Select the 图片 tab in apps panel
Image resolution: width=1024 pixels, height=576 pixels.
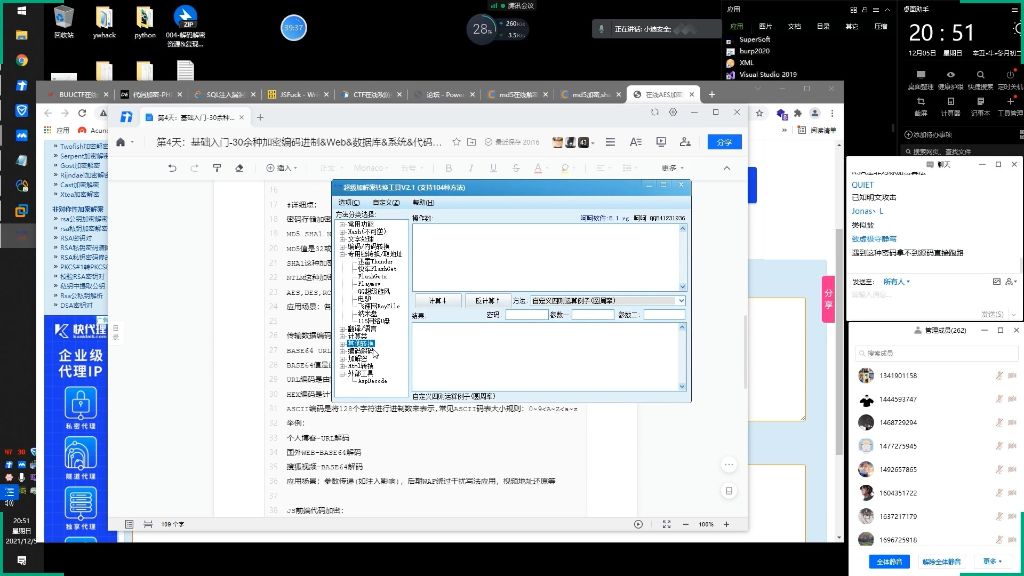point(765,26)
